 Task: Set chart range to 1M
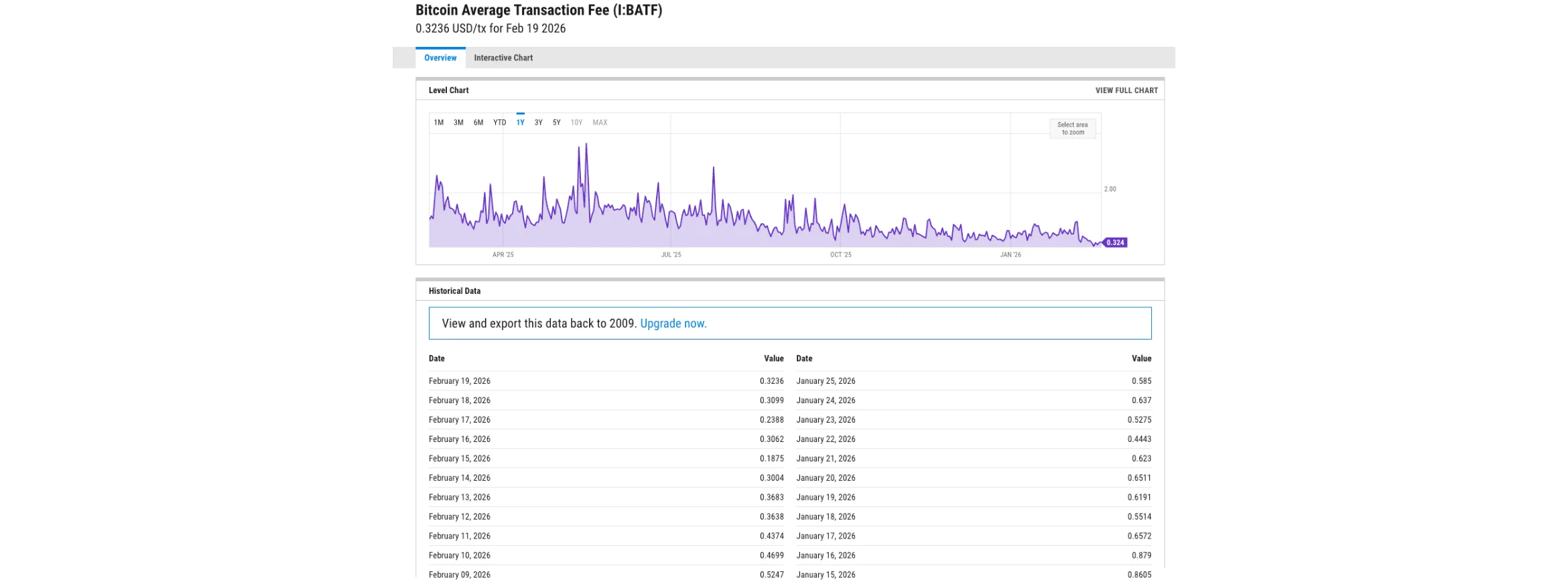(x=439, y=123)
